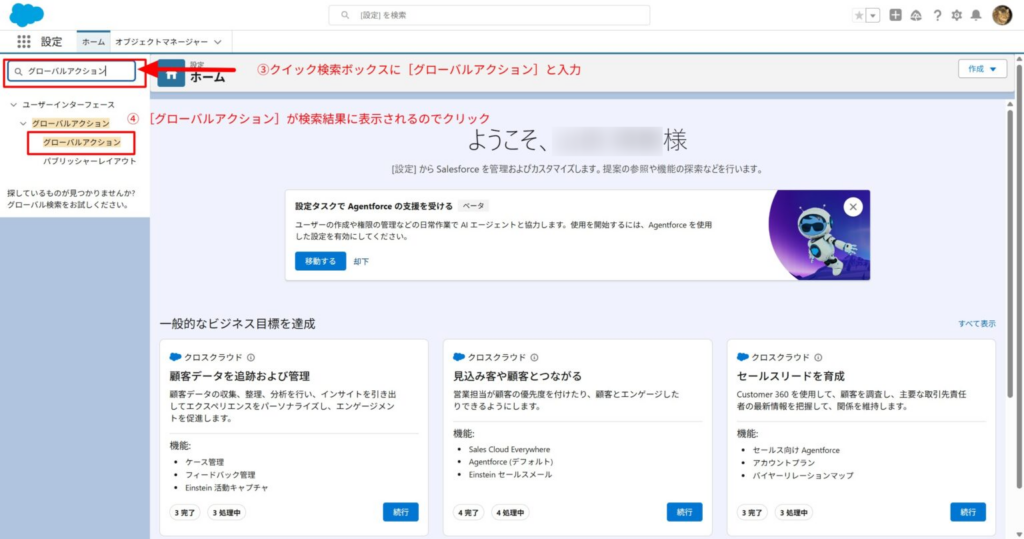Click the すべて表示 link
This screenshot has height=539, width=1024.
coord(976,324)
